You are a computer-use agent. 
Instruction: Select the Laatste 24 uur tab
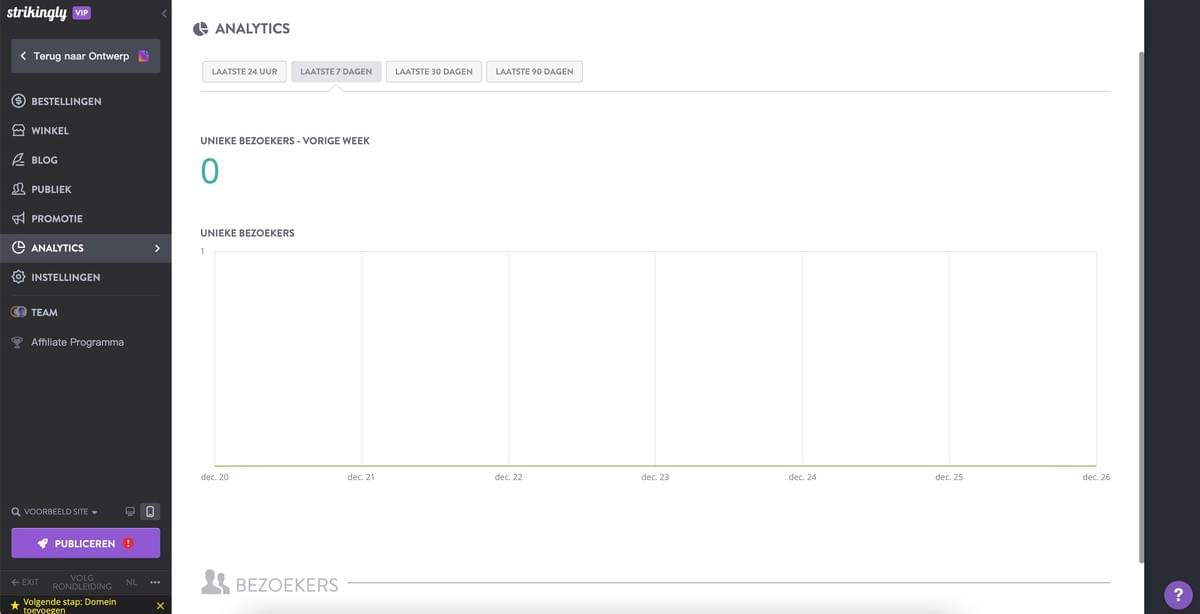244,72
